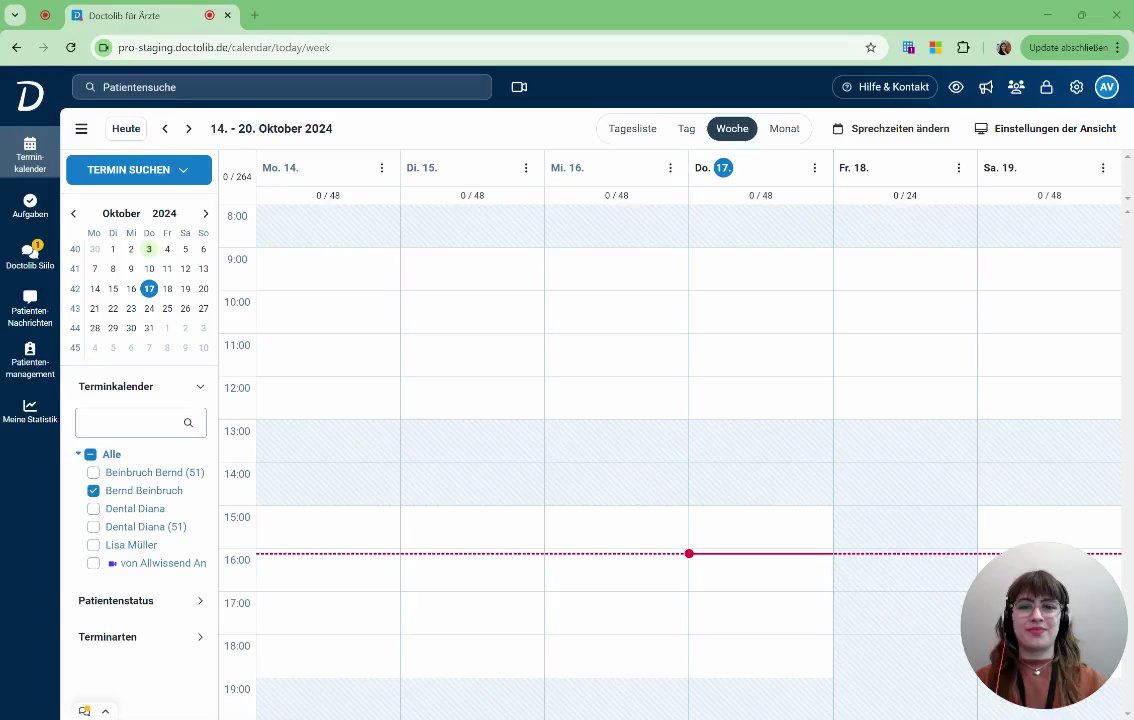Show previous month in mini calendar
The height and width of the screenshot is (720, 1134).
coord(73,213)
